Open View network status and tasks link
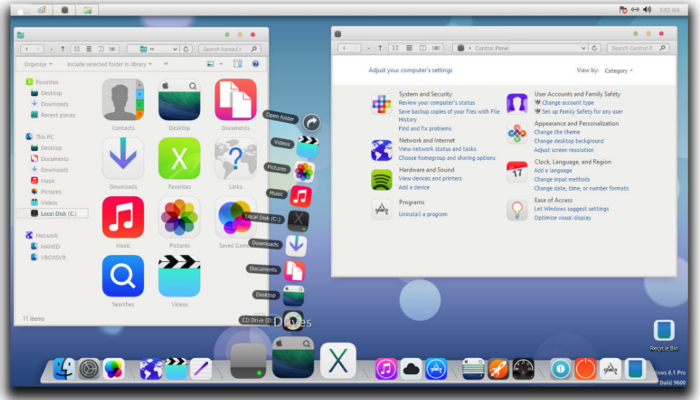The width and height of the screenshot is (700, 400). tap(437, 149)
